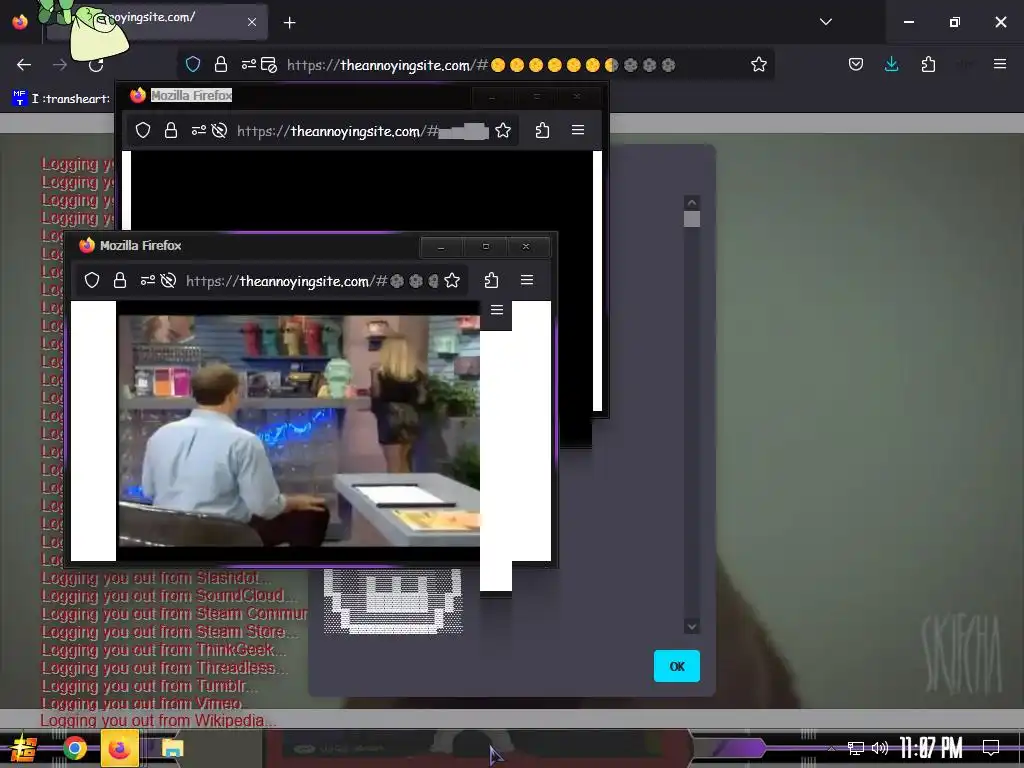Open the small hamburger menu beside the video
This screenshot has width=1024, height=768.
[x=497, y=310]
